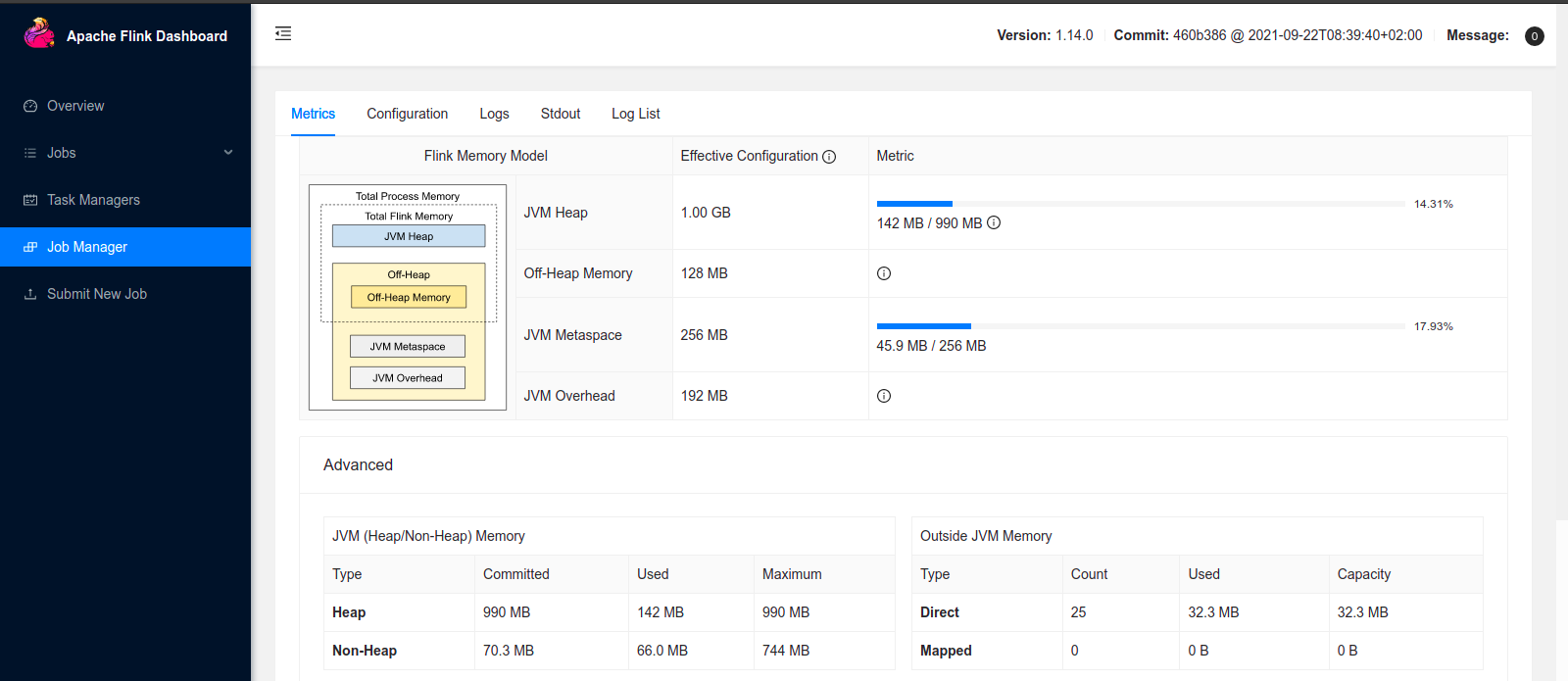Open the message count badge

[1535, 36]
